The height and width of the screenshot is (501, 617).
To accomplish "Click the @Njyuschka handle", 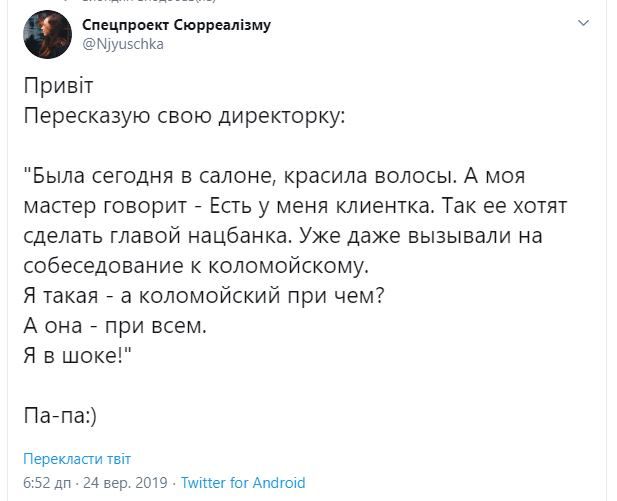I will coord(123,44).
